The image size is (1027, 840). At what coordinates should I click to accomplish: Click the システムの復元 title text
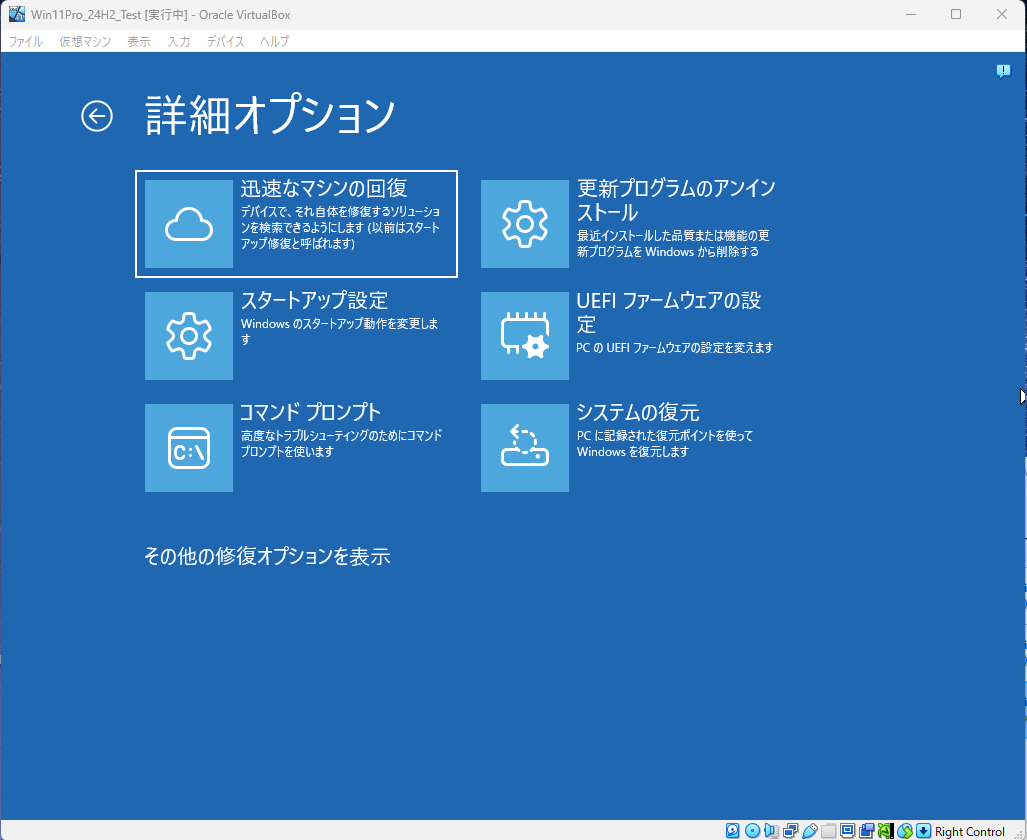click(x=637, y=412)
